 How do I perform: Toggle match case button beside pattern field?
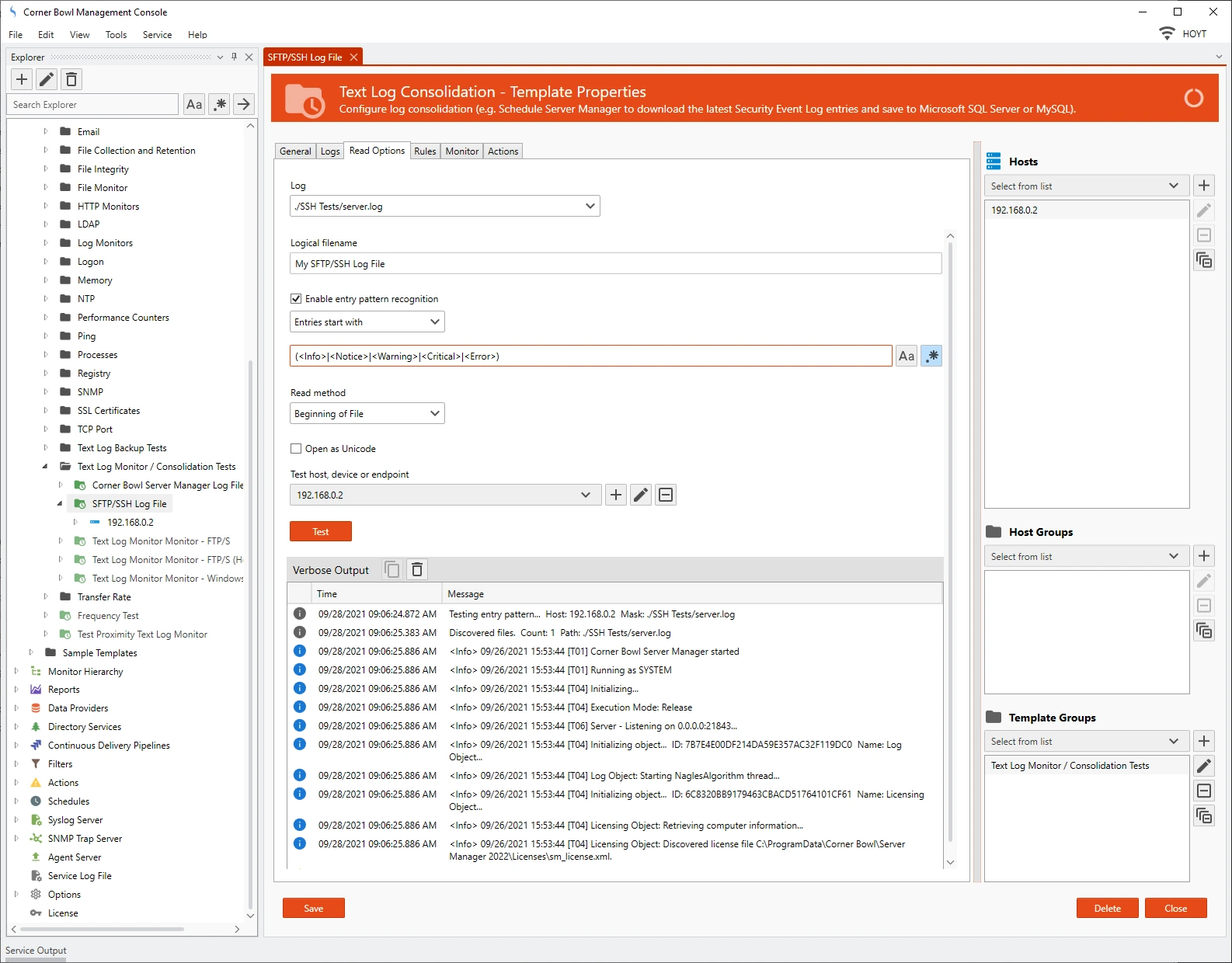click(906, 356)
